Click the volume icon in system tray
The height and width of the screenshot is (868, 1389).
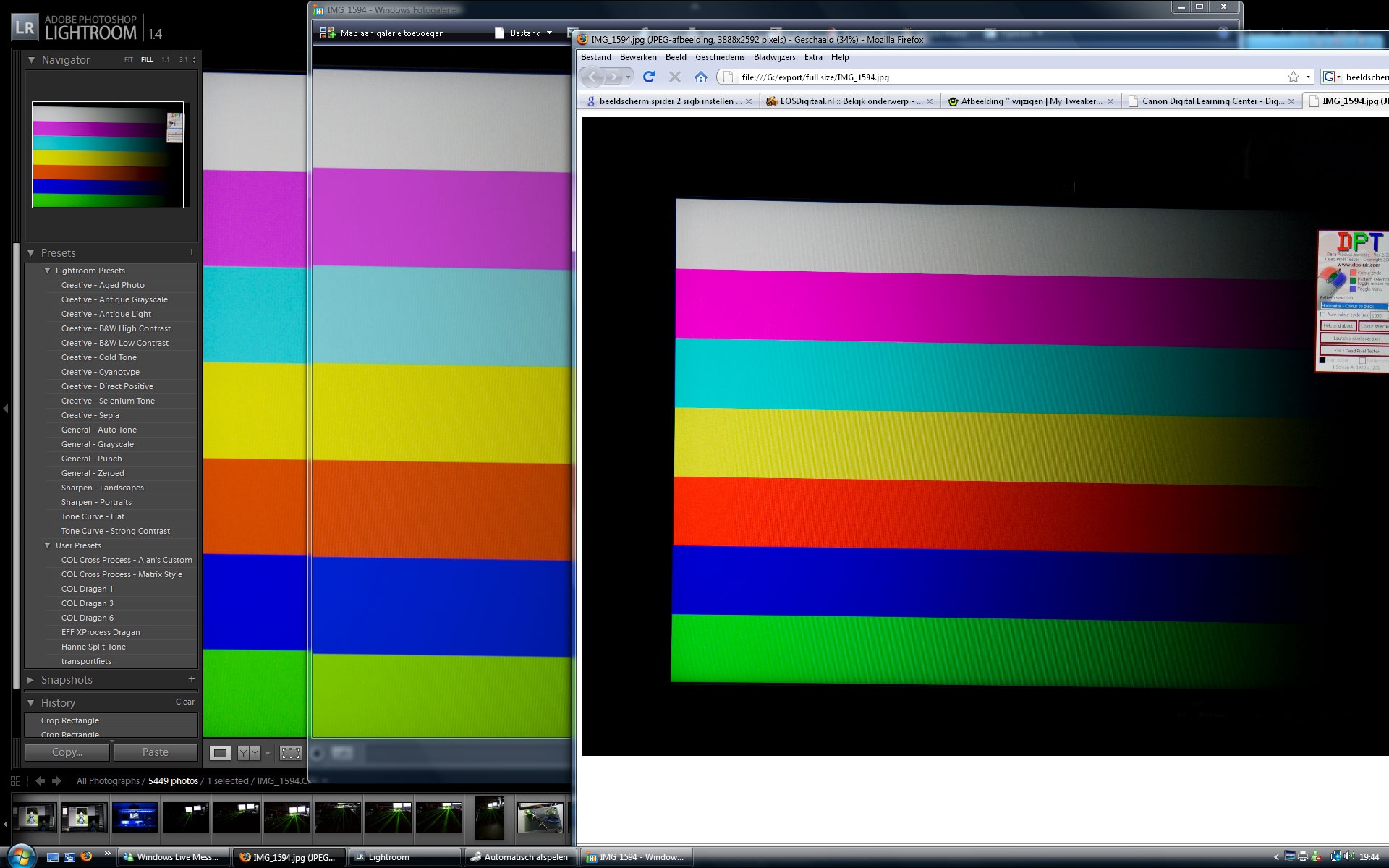(x=1349, y=857)
